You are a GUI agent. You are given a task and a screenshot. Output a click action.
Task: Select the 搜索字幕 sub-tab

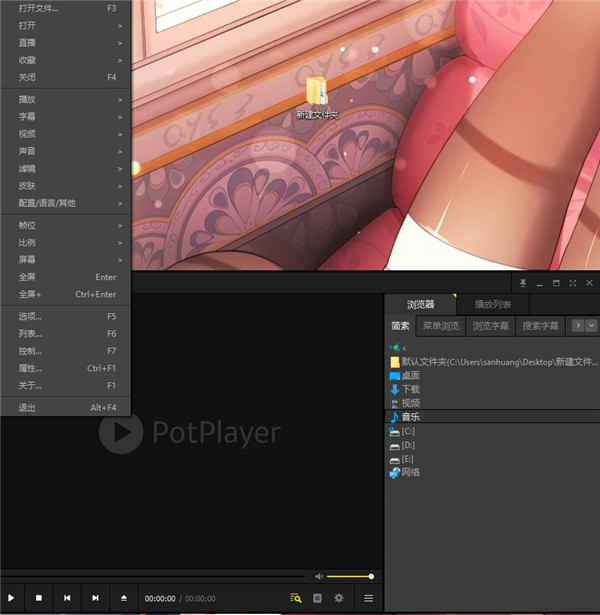click(x=540, y=326)
